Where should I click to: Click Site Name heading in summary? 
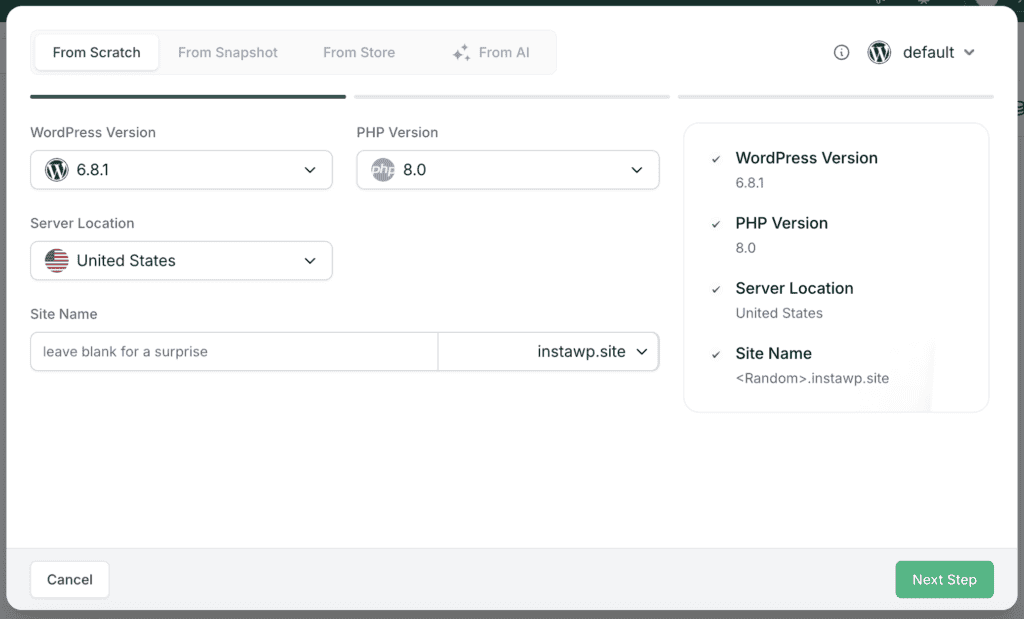coord(773,353)
